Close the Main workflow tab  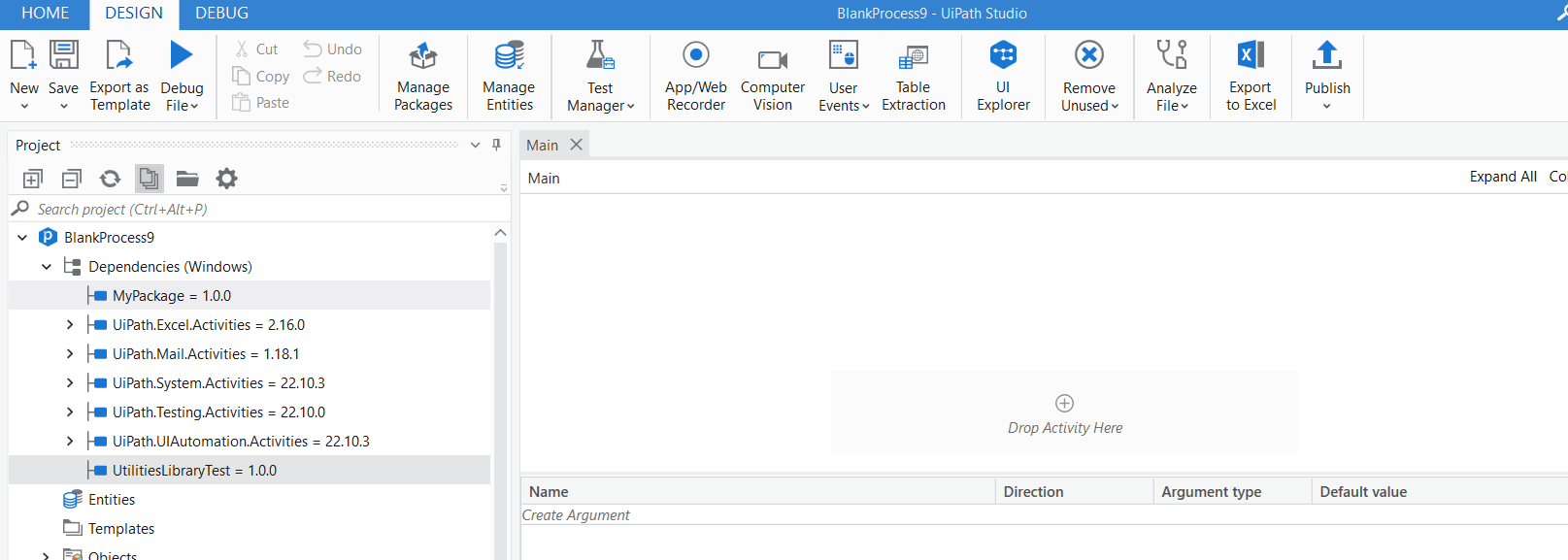coord(577,145)
